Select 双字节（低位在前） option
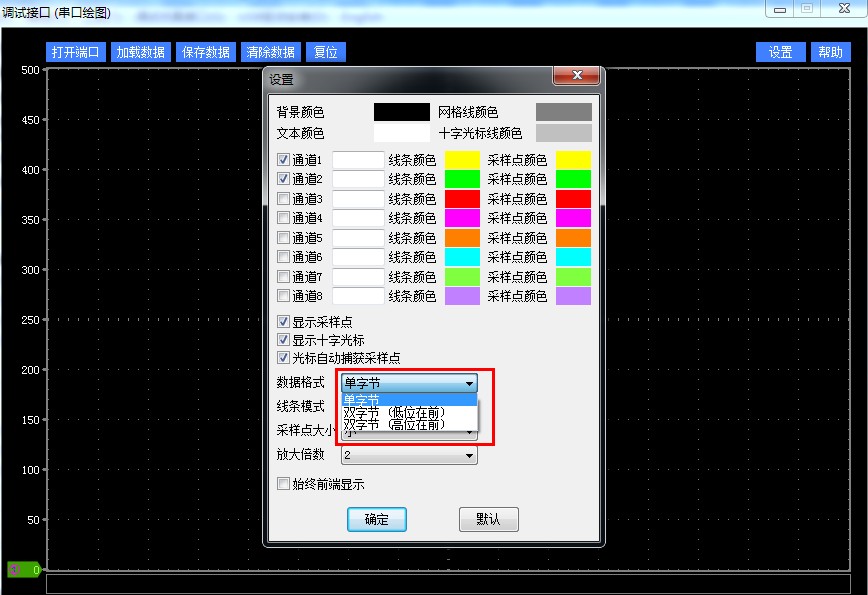This screenshot has height=595, width=868. click(409, 412)
